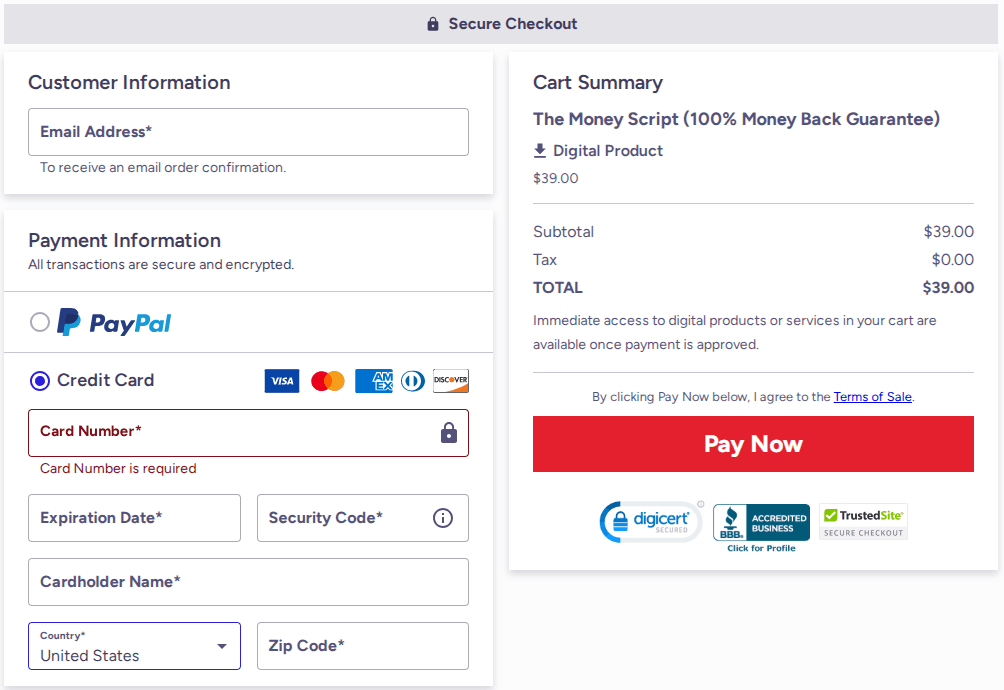
Task: Click the Discover card logo
Action: pyautogui.click(x=451, y=381)
